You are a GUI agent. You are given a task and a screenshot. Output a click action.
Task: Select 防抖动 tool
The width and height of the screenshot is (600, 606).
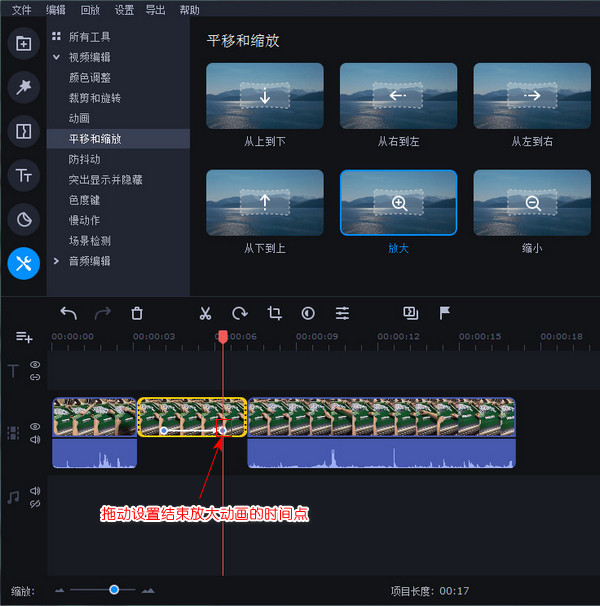coord(84,159)
